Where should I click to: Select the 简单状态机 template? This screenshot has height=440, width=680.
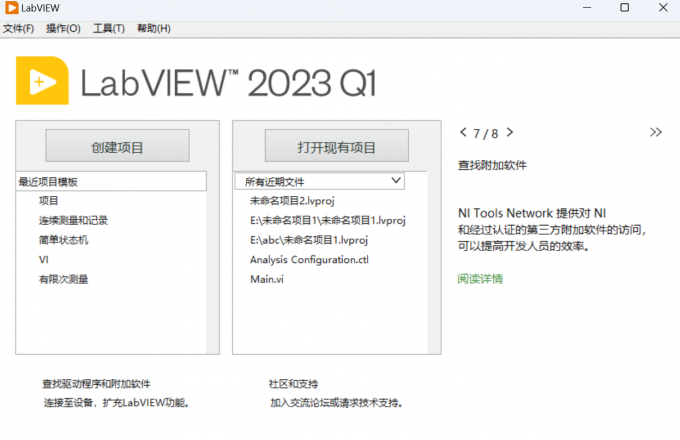point(63,240)
